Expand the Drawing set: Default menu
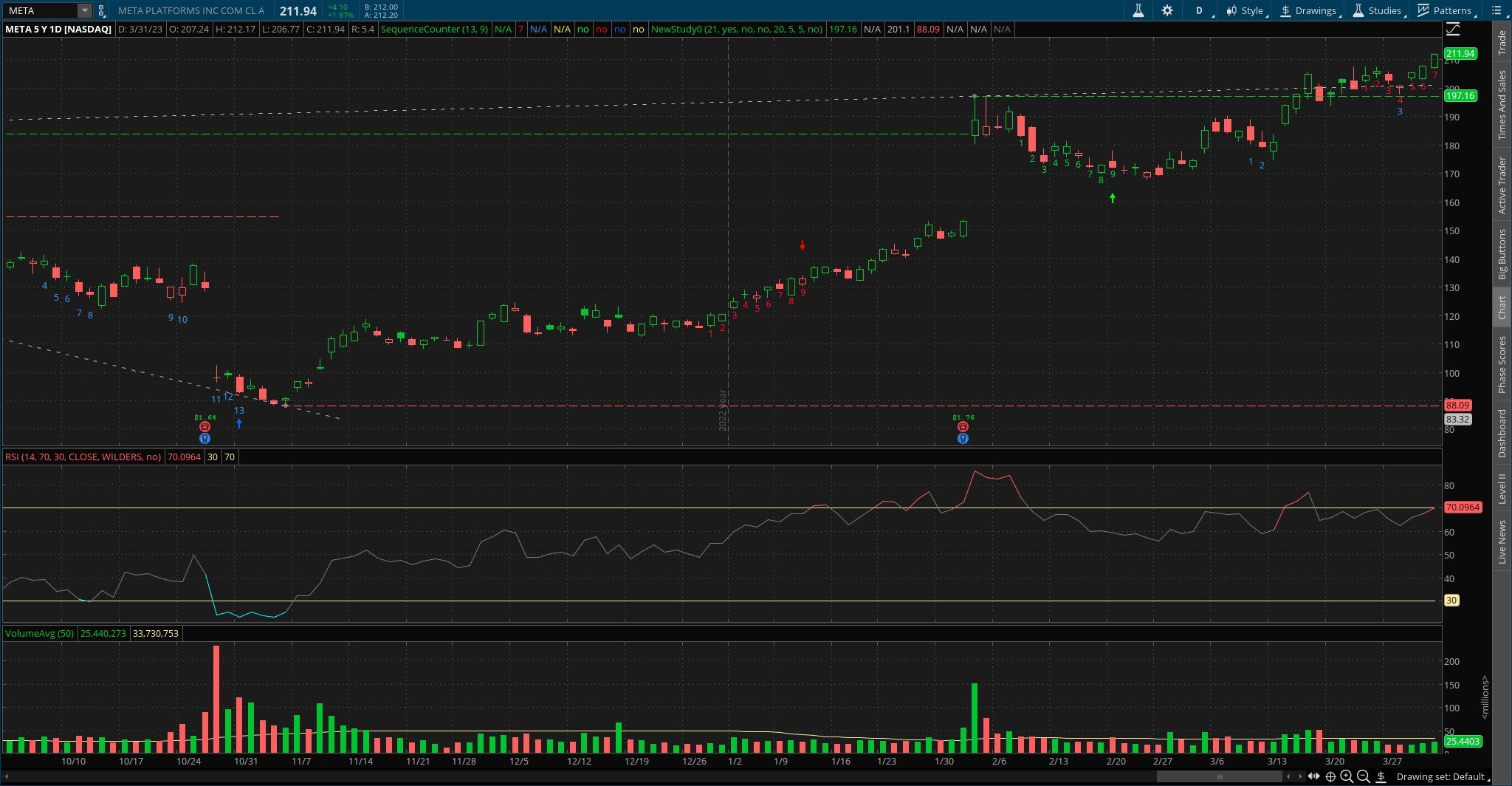1512x786 pixels. pos(1440,776)
